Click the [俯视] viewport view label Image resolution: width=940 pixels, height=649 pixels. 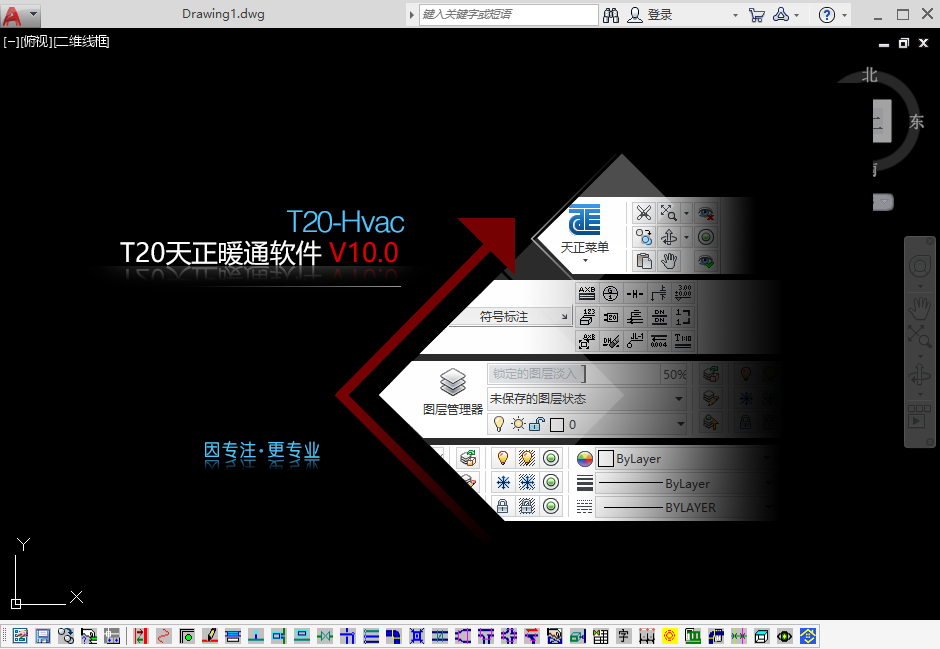[x=37, y=41]
